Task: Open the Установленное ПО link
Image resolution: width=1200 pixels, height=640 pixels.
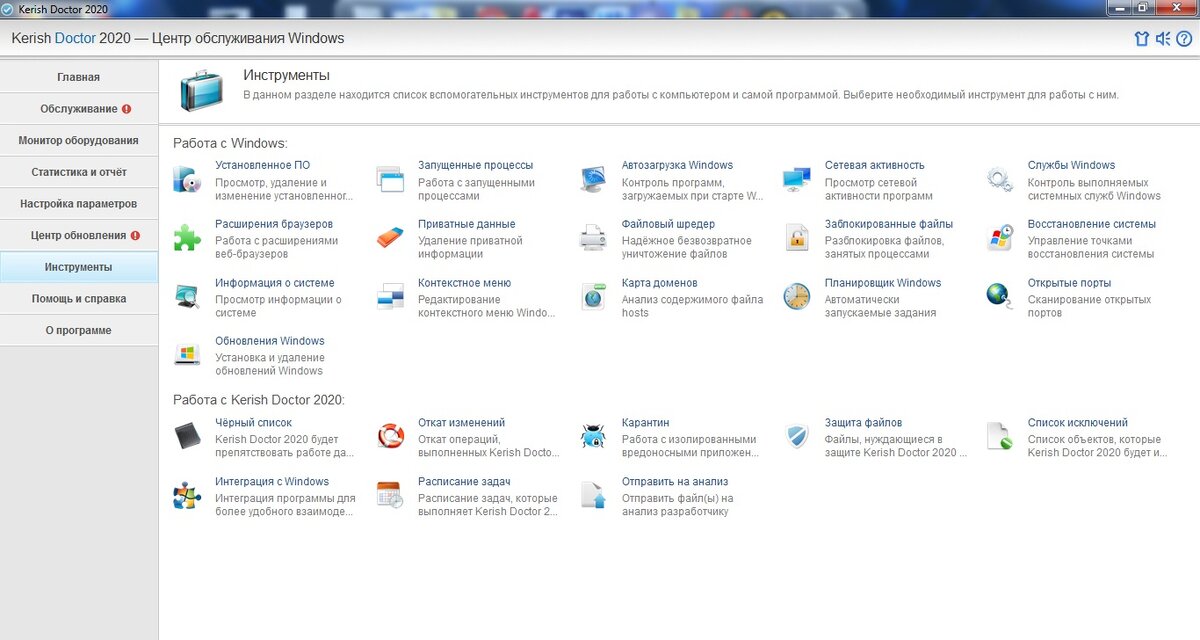Action: coord(262,166)
